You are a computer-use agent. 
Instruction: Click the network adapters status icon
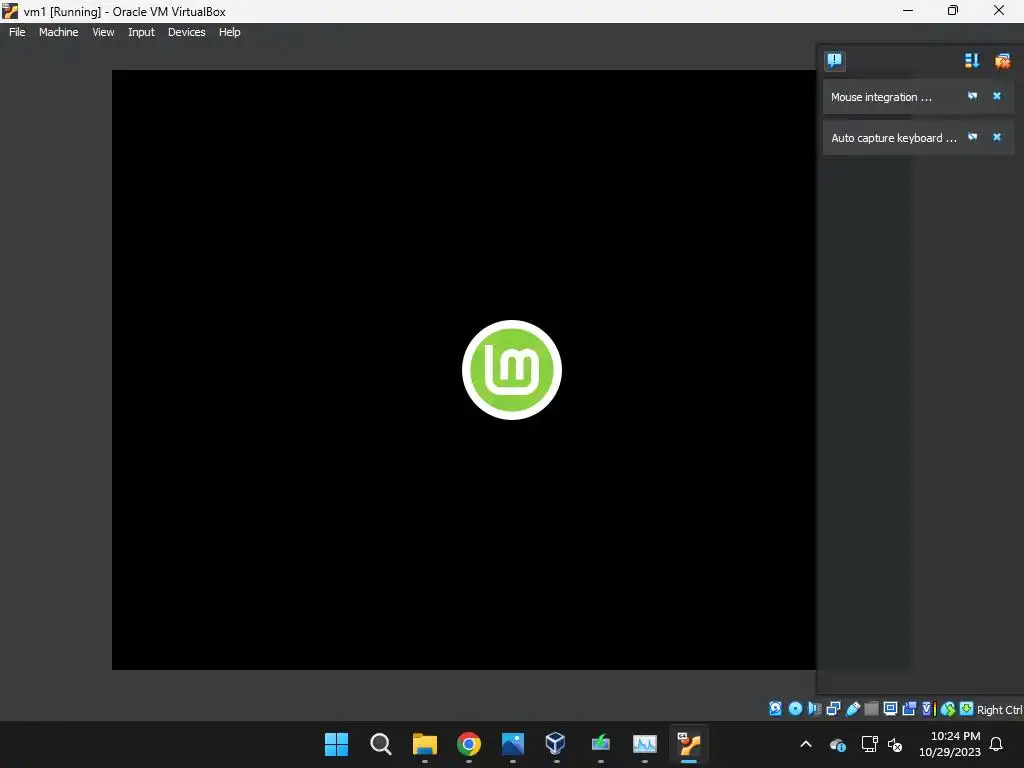point(833,709)
